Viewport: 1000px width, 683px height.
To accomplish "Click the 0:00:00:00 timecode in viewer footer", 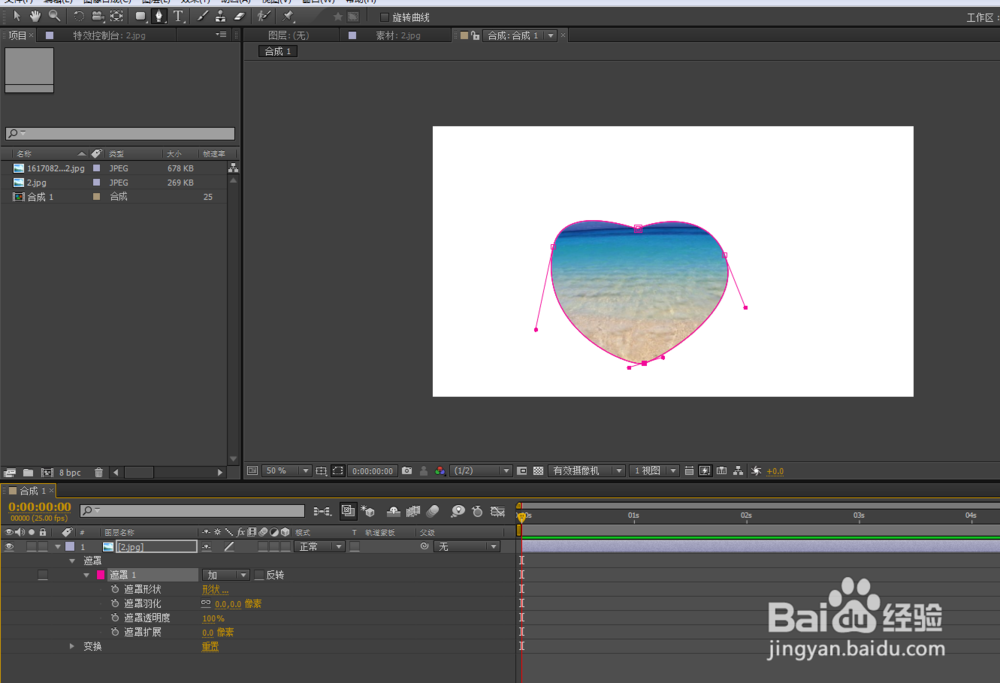I will pos(372,471).
